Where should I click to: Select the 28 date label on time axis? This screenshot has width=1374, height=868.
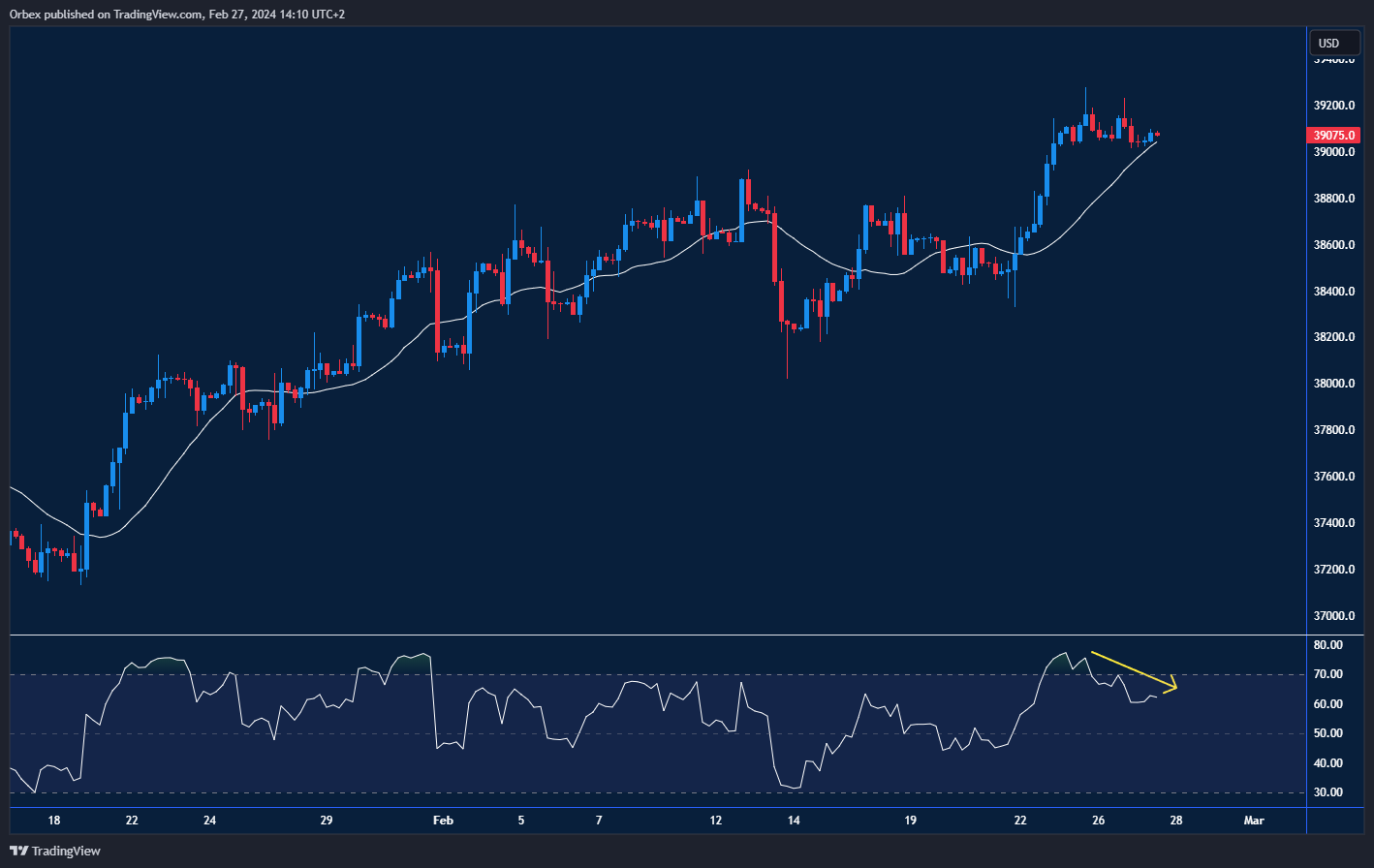click(1175, 821)
